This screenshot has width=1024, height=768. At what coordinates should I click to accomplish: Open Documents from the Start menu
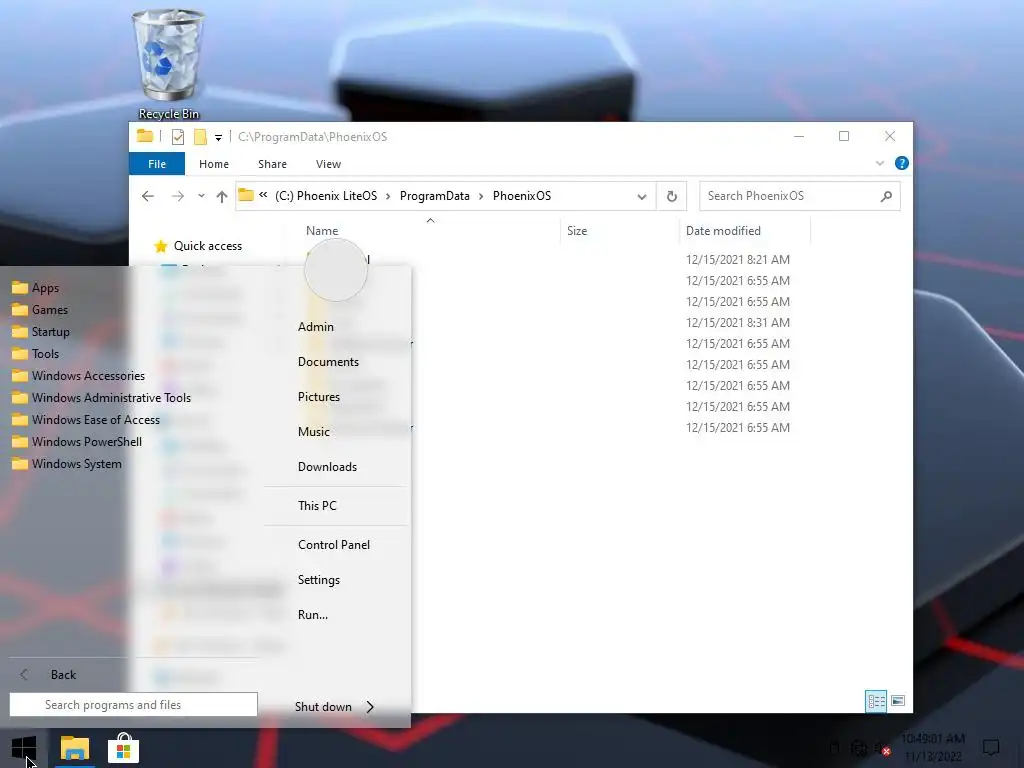click(x=328, y=362)
